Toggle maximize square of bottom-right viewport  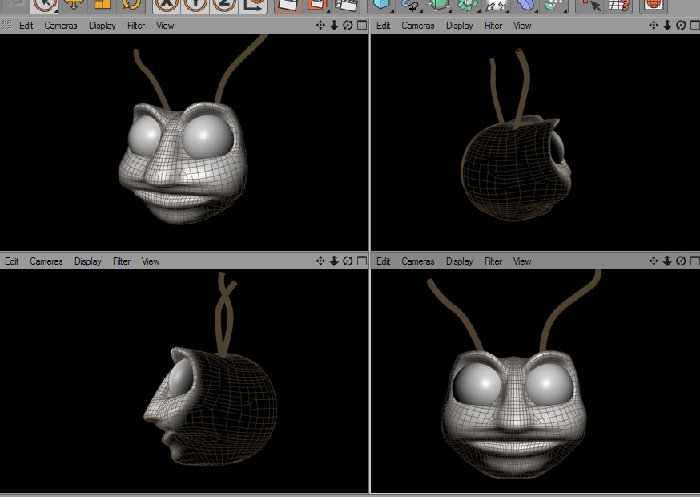[x=695, y=261]
